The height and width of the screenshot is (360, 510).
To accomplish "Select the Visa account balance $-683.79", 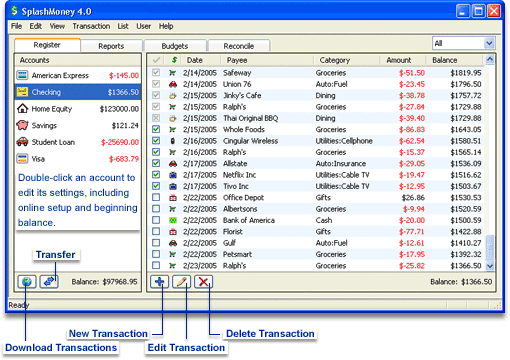I will pos(124,159).
